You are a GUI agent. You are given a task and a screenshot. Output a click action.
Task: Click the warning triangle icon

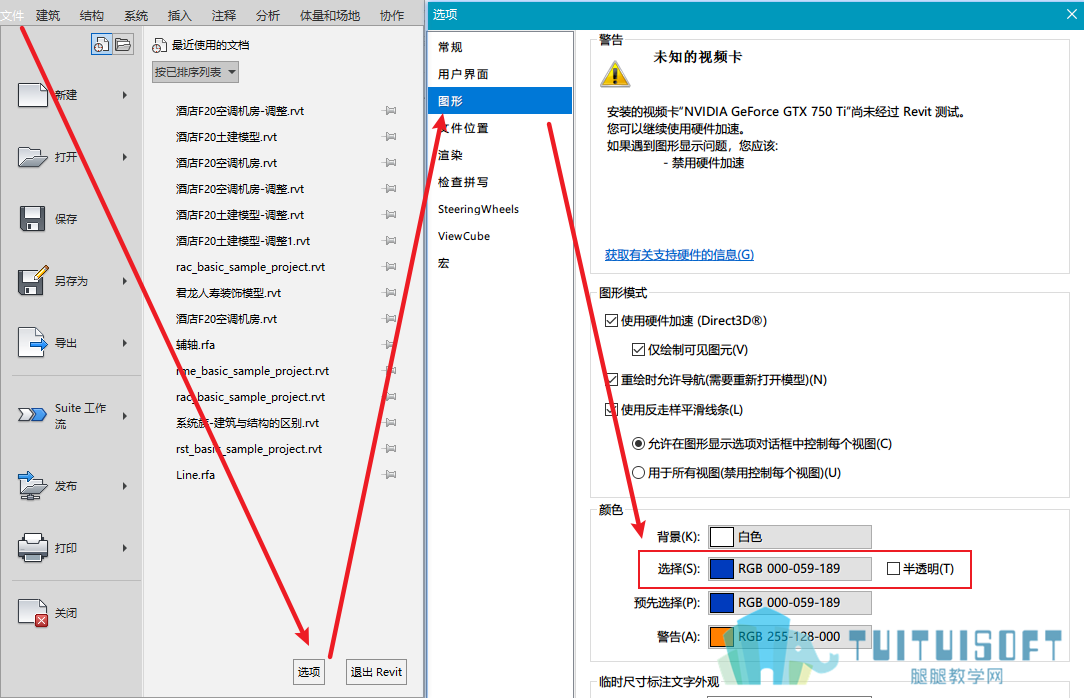click(615, 74)
